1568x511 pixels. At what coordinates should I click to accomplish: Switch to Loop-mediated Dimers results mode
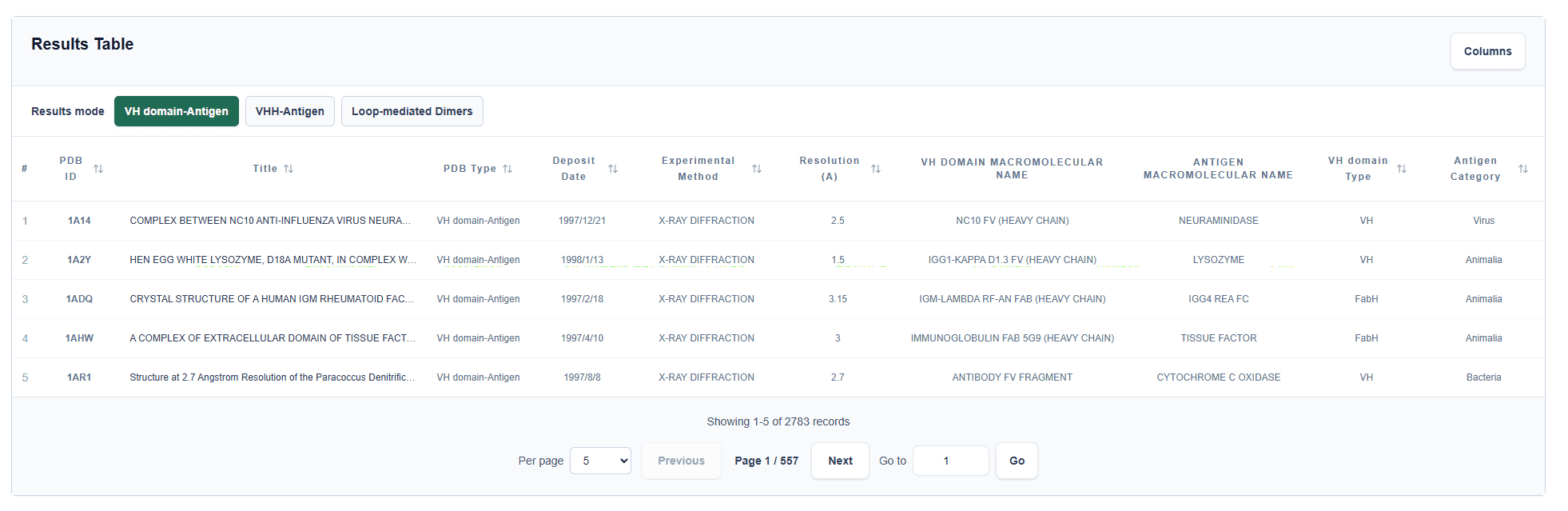click(412, 111)
